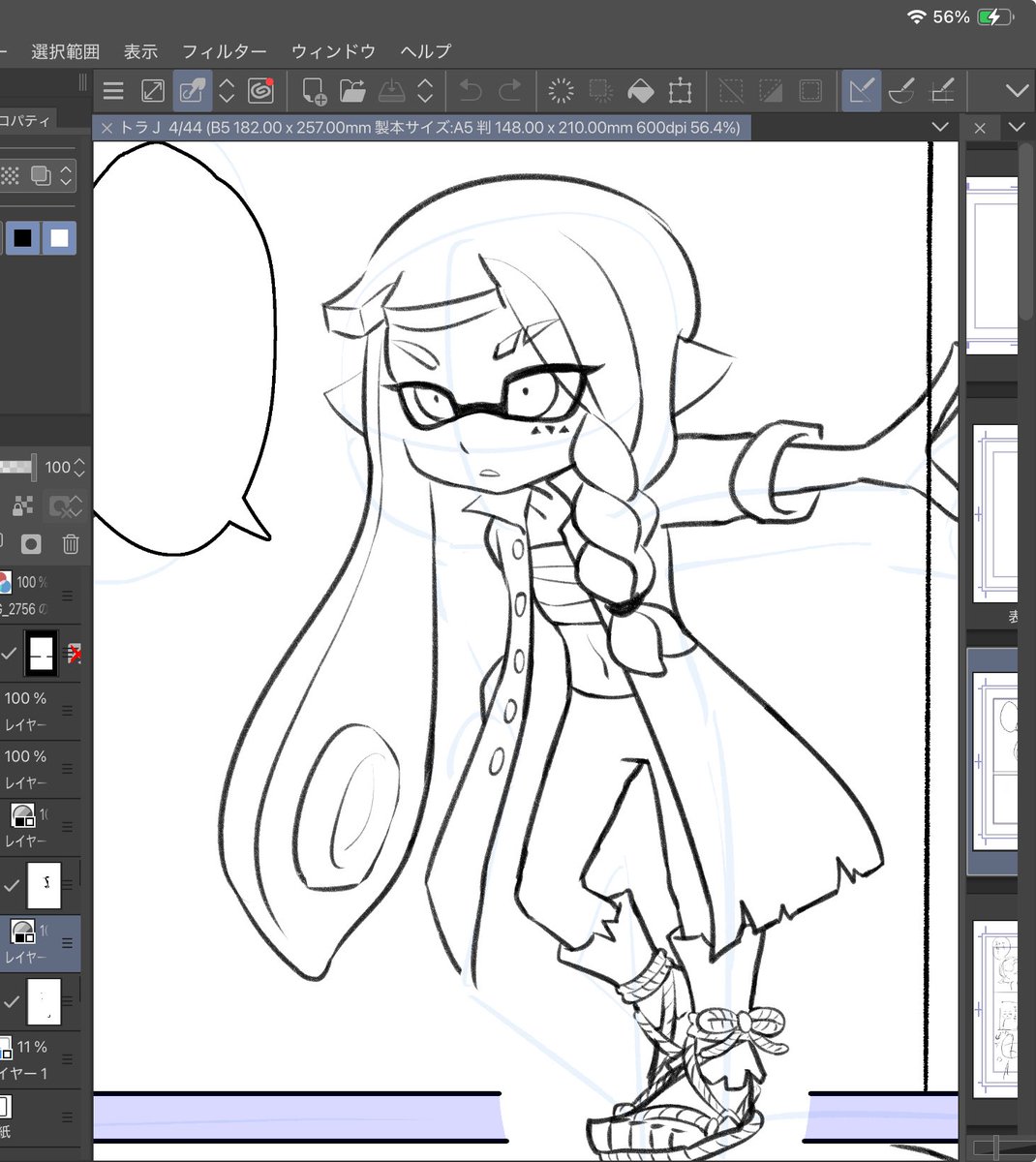The width and height of the screenshot is (1036, 1162).
Task: Click the delete outside selection icon
Action: pyautogui.click(x=601, y=91)
